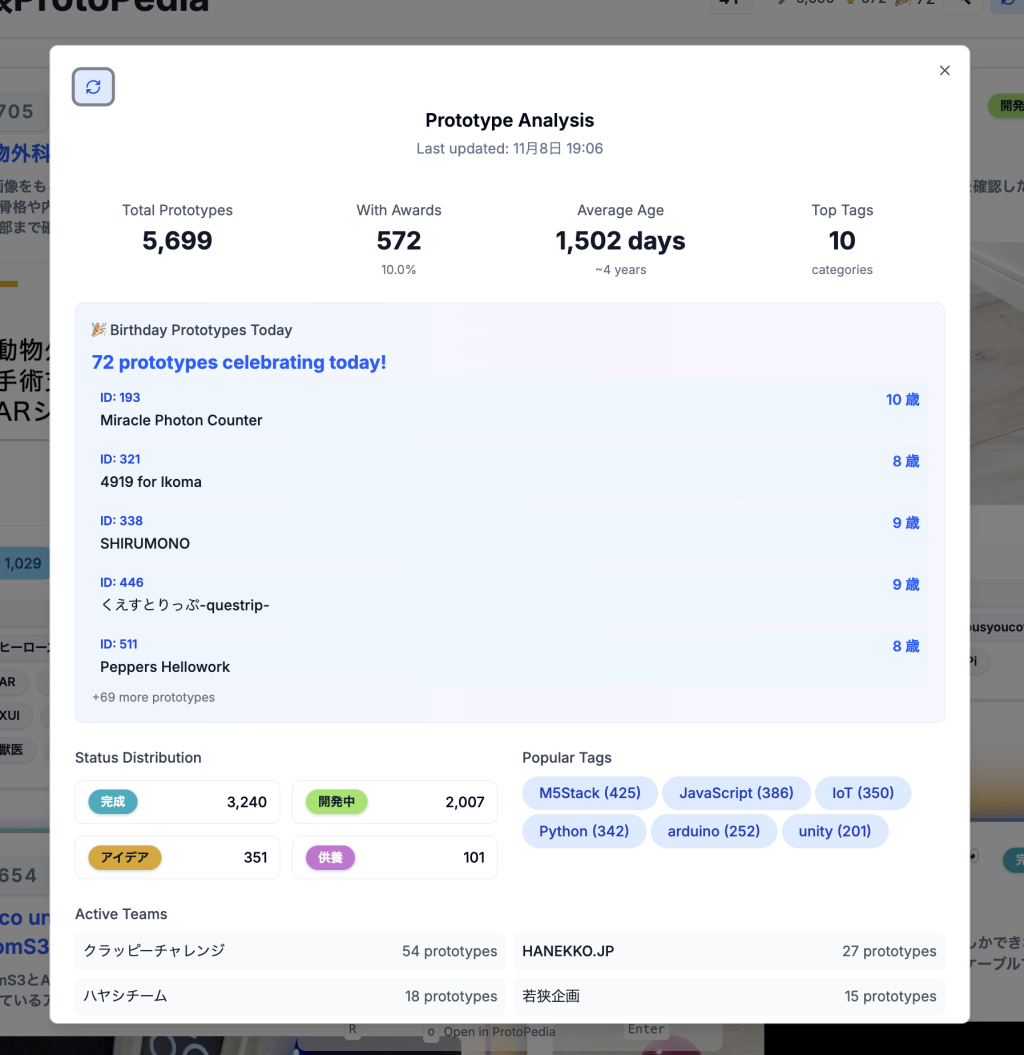Click the teal 完成 status badge

click(x=113, y=802)
